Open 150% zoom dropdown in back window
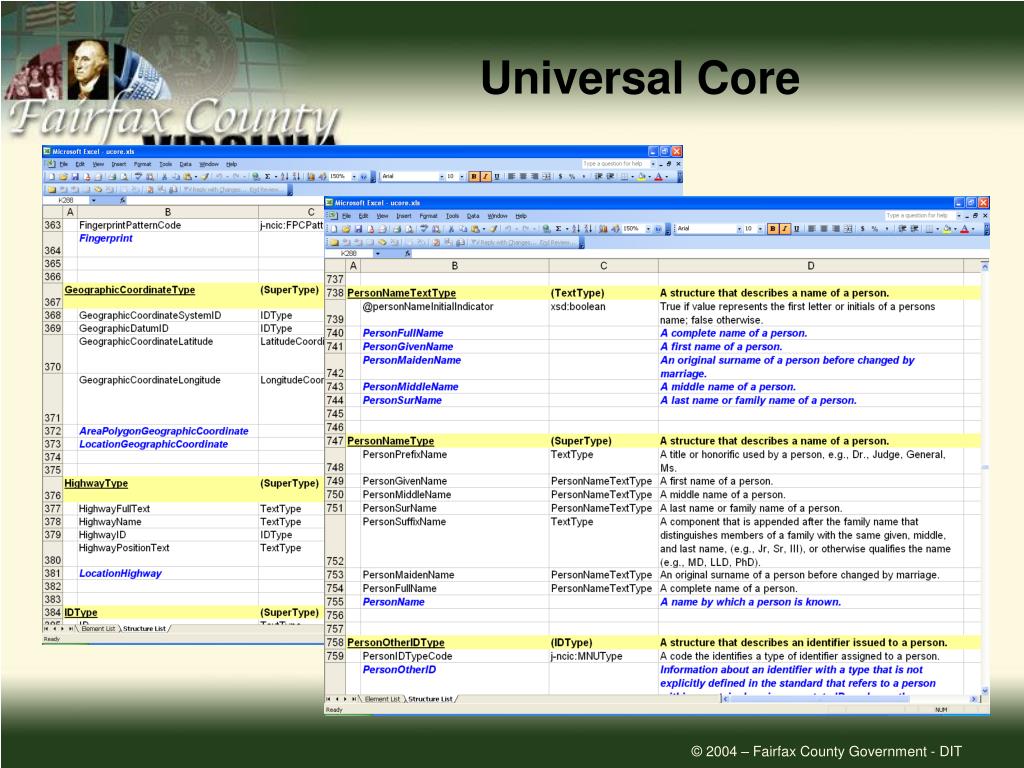This screenshot has width=1024, height=768. 354,176
